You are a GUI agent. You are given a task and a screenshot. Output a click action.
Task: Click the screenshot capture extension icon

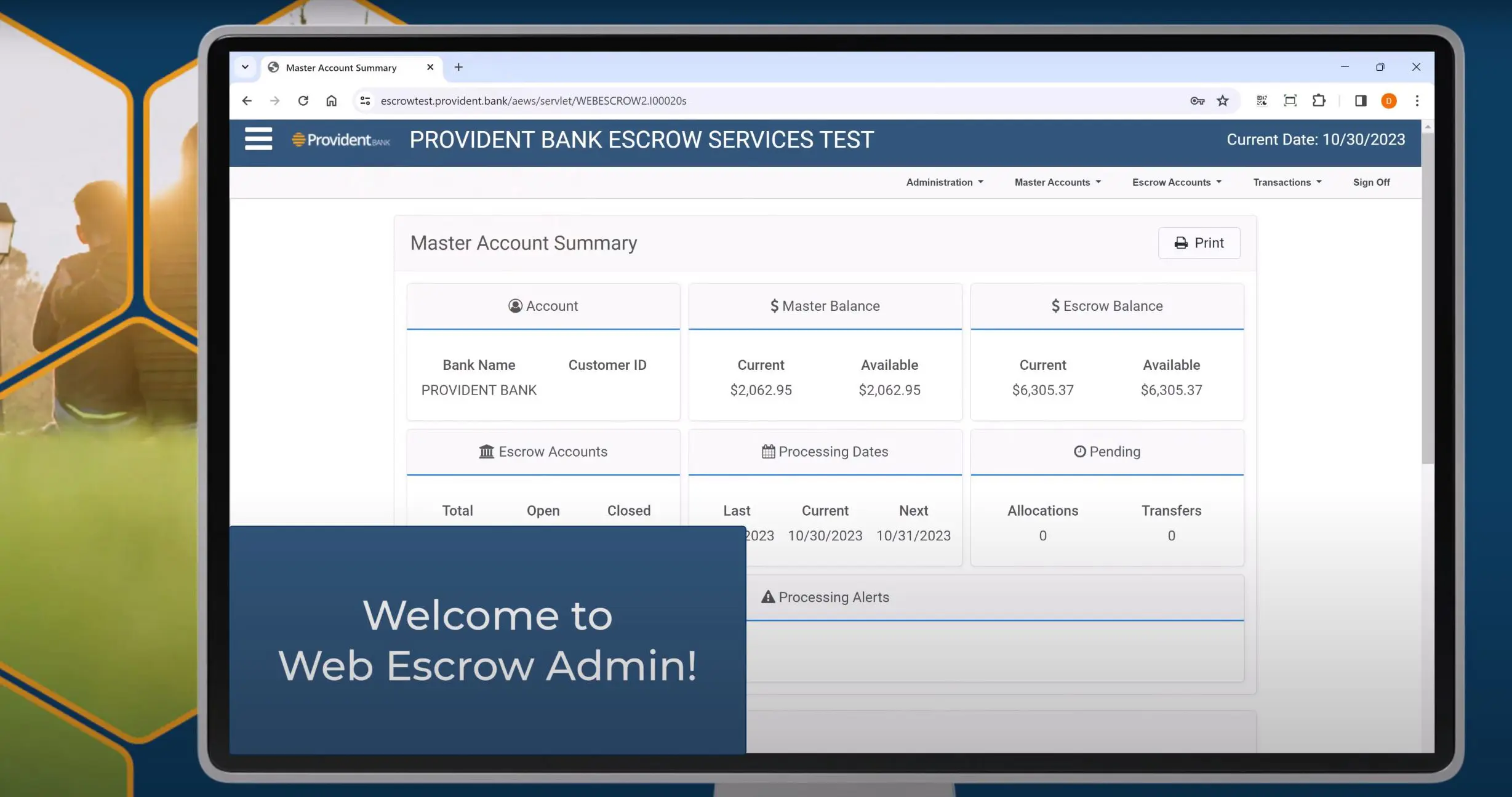pyautogui.click(x=1290, y=100)
